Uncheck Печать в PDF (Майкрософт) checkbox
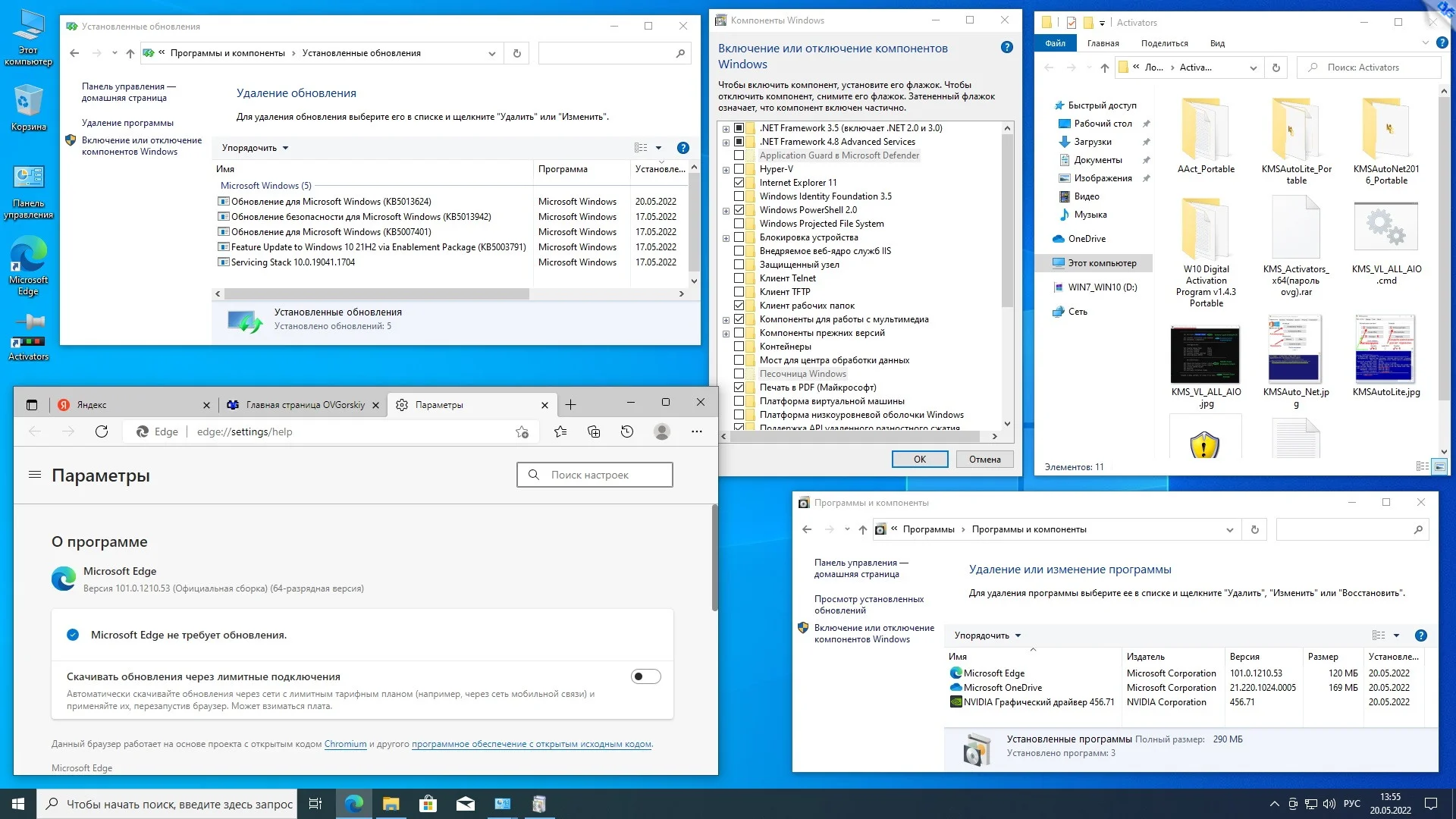The width and height of the screenshot is (1456, 819). (739, 388)
